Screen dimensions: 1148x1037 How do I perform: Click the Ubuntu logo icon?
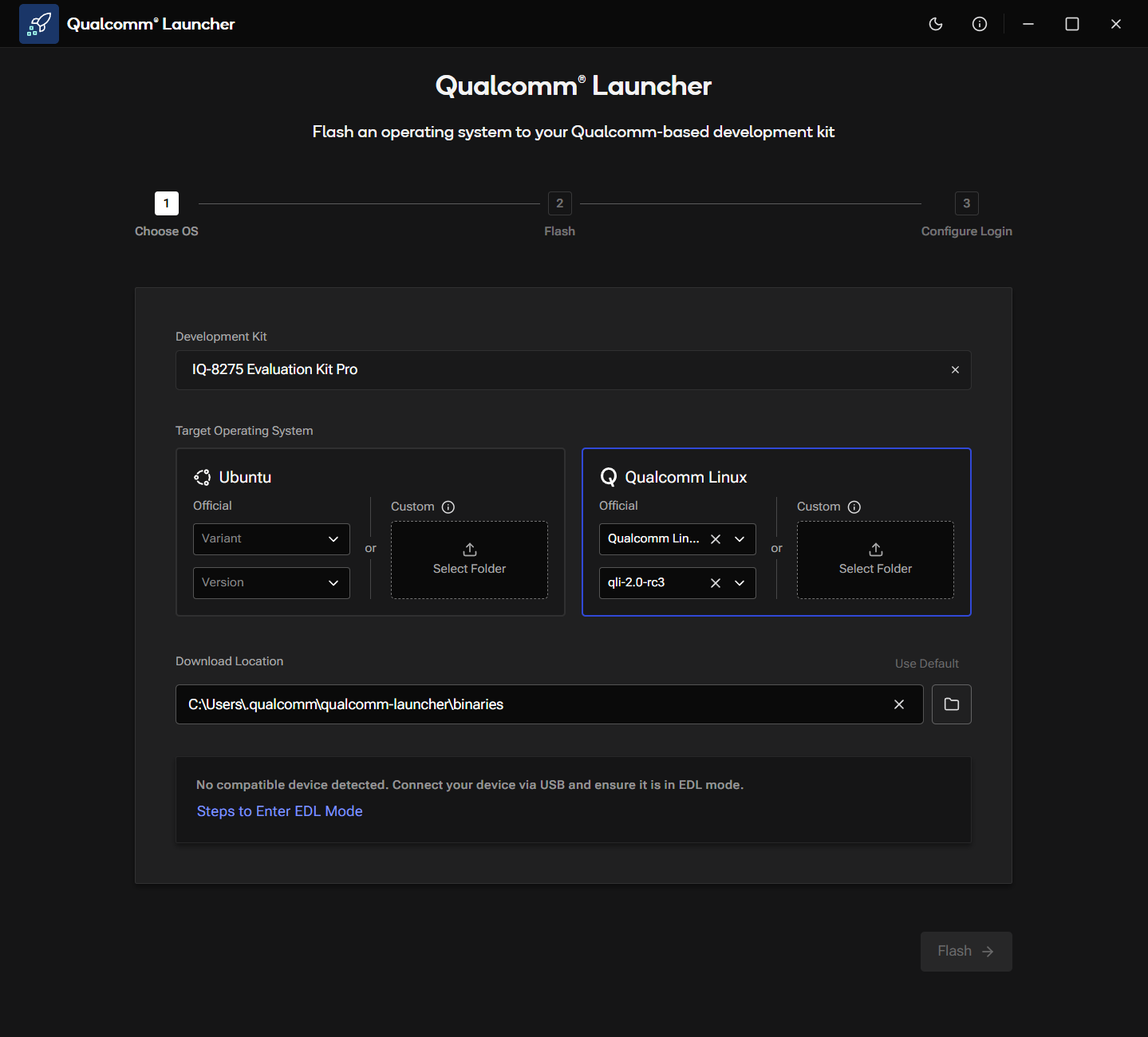coord(203,477)
